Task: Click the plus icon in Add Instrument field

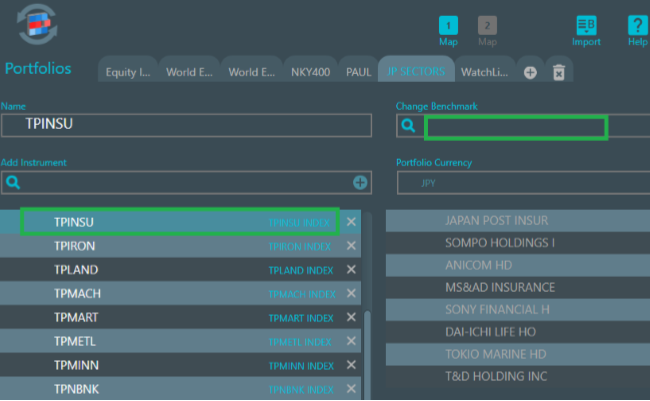Action: (360, 182)
